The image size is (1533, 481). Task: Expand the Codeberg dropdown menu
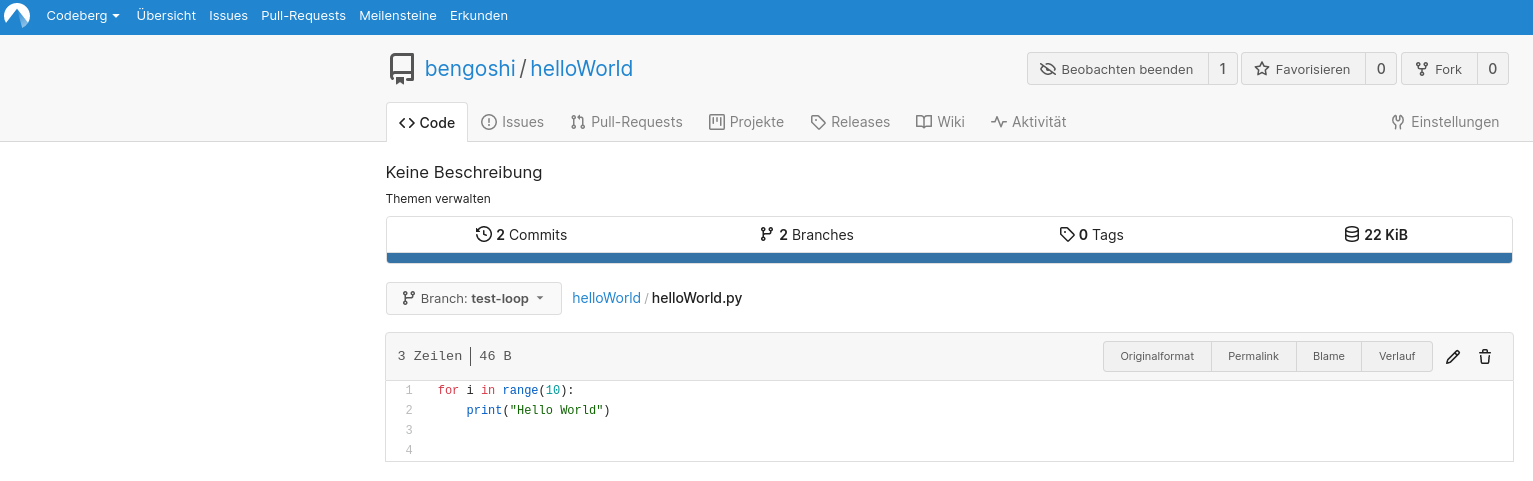83,16
